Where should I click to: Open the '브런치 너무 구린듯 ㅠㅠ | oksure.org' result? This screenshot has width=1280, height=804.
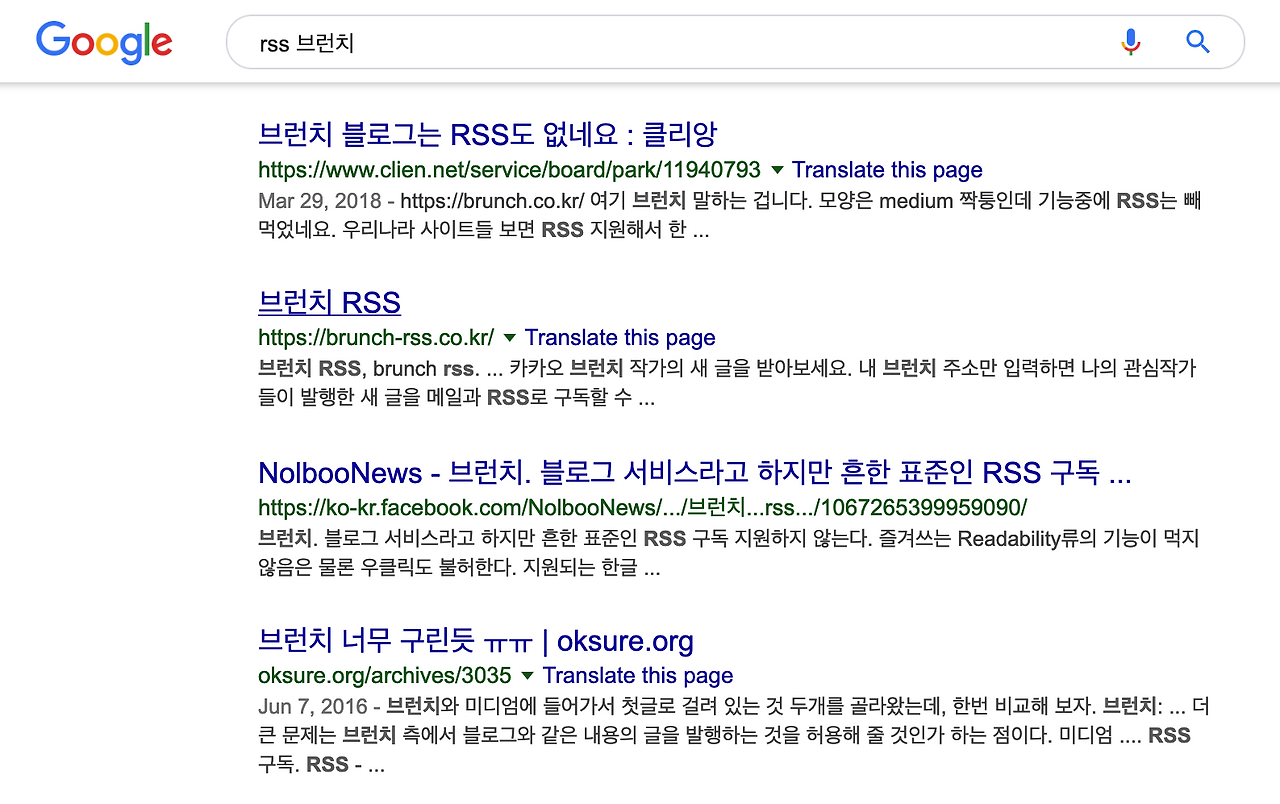[476, 640]
